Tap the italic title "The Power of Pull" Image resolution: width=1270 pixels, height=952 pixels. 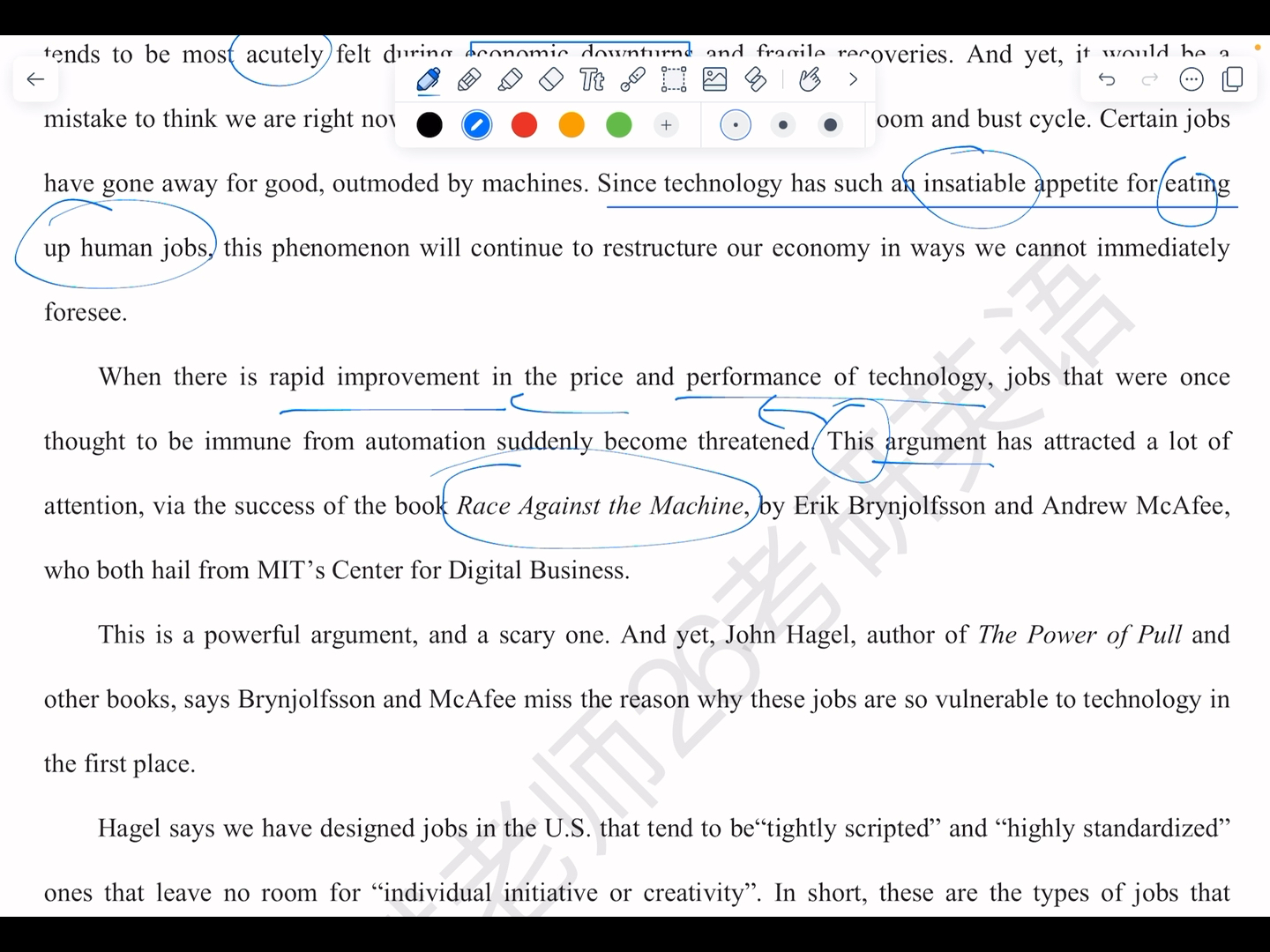tap(1079, 635)
